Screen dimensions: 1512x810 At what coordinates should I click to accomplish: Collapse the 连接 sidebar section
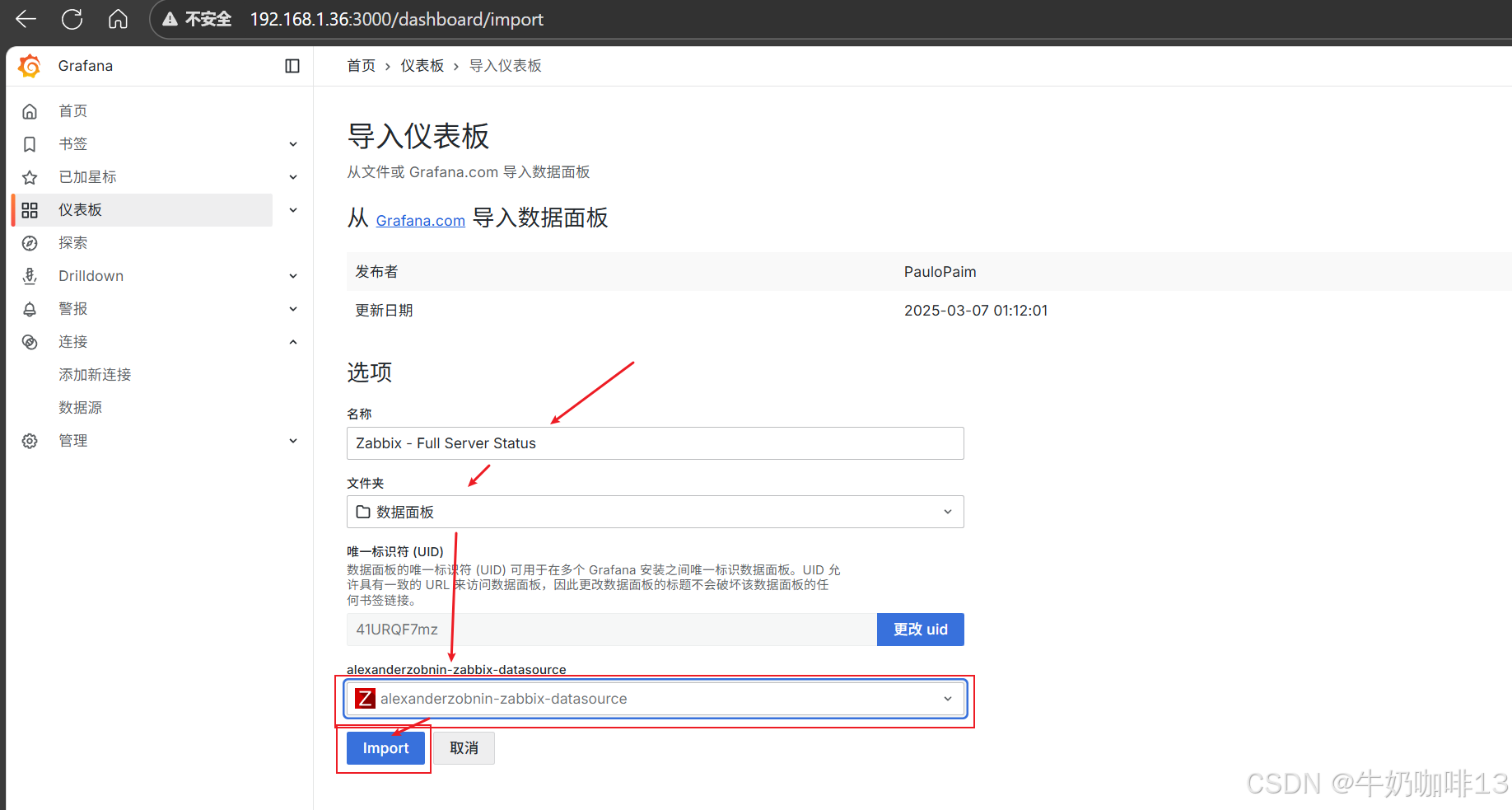click(x=293, y=342)
